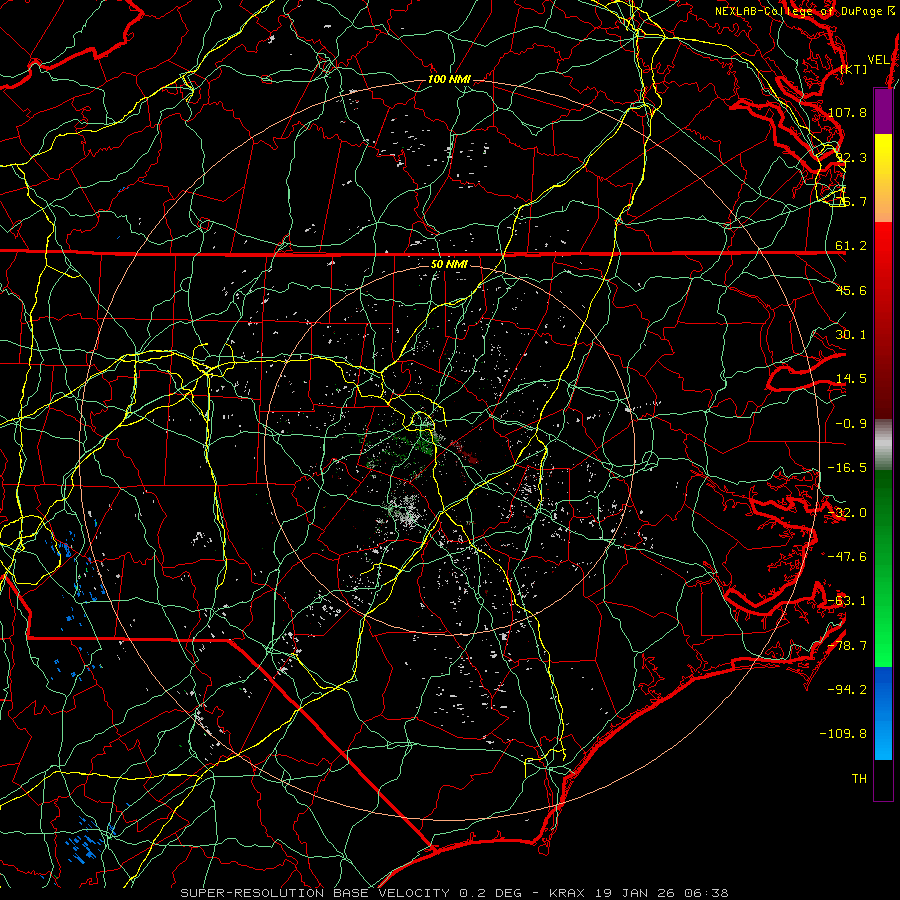Image resolution: width=900 pixels, height=900 pixels.
Task: Select the -94.2 velocity scale value
Action: 847,690
